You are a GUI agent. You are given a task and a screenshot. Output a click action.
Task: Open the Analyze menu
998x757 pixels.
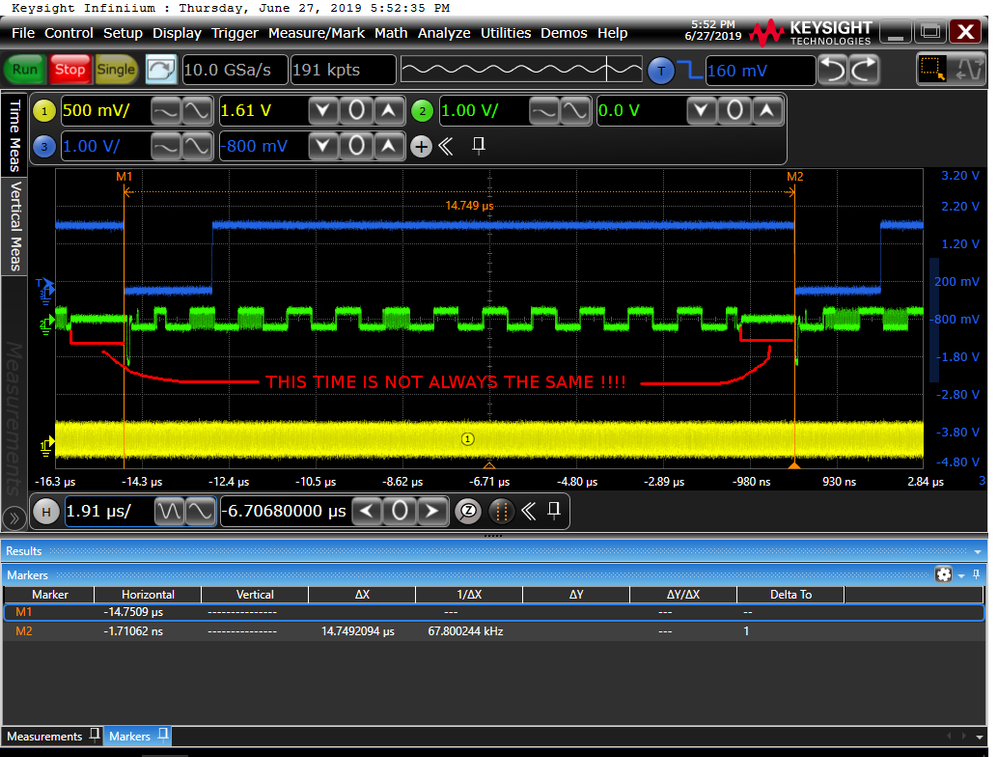coord(444,33)
